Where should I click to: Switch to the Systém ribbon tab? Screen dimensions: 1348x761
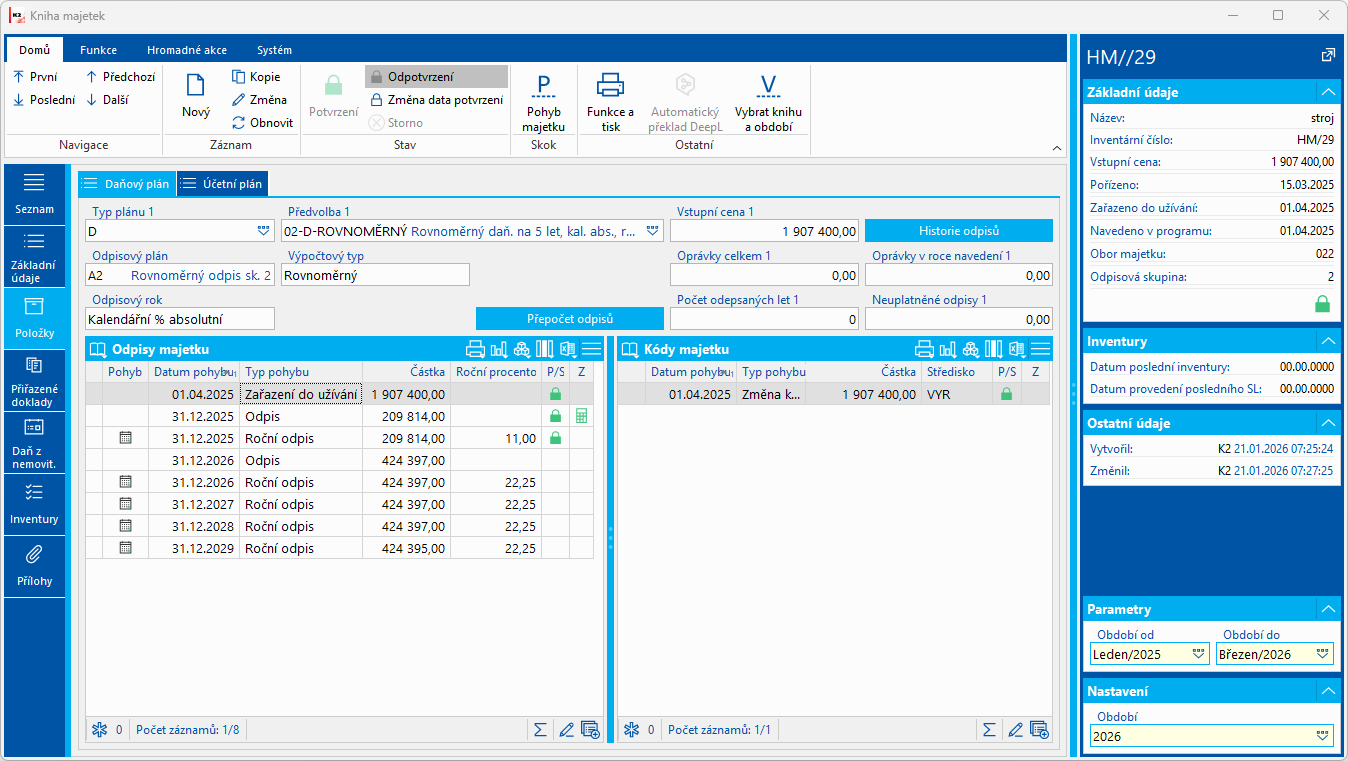274,50
